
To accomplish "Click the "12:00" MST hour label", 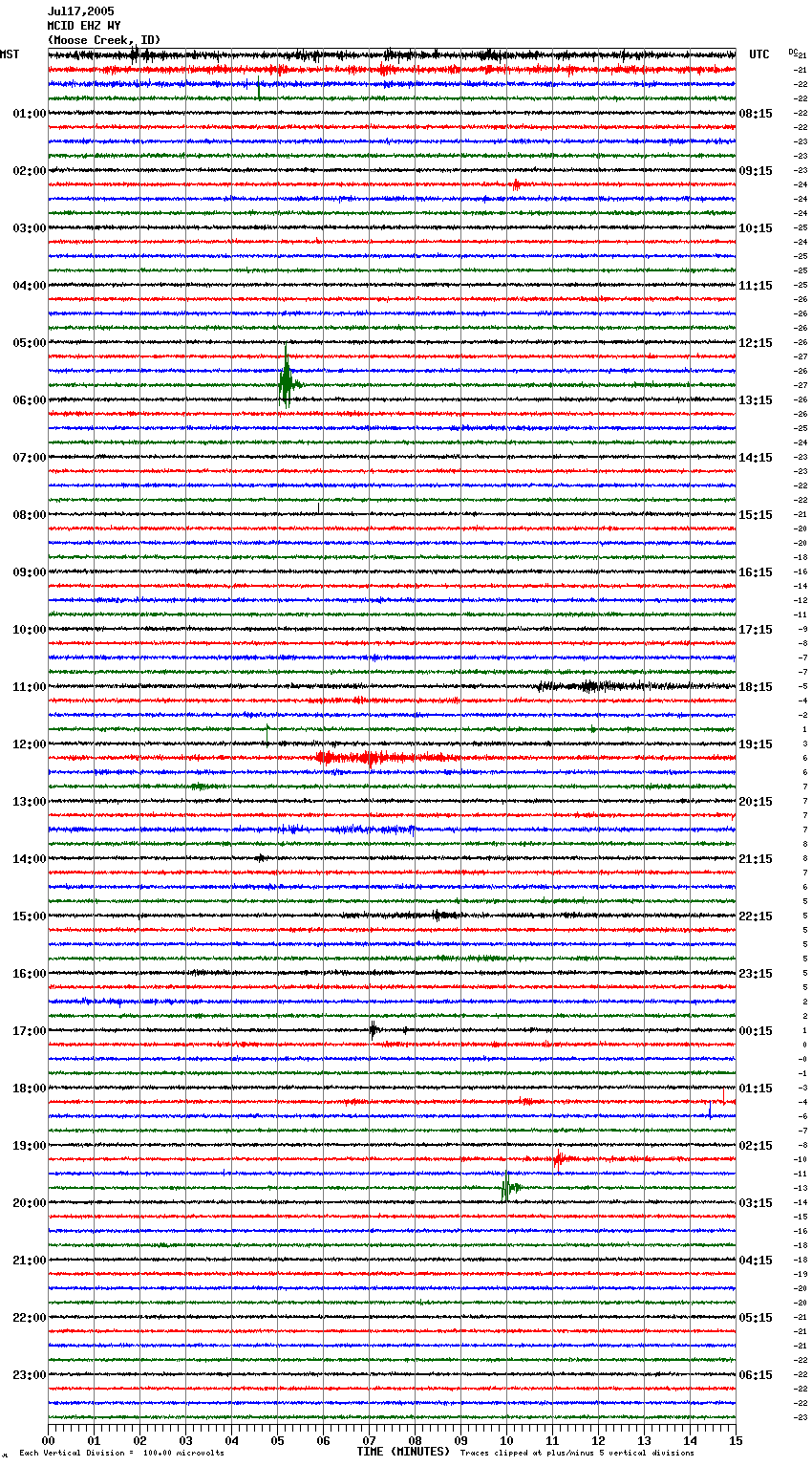I will pos(30,744).
